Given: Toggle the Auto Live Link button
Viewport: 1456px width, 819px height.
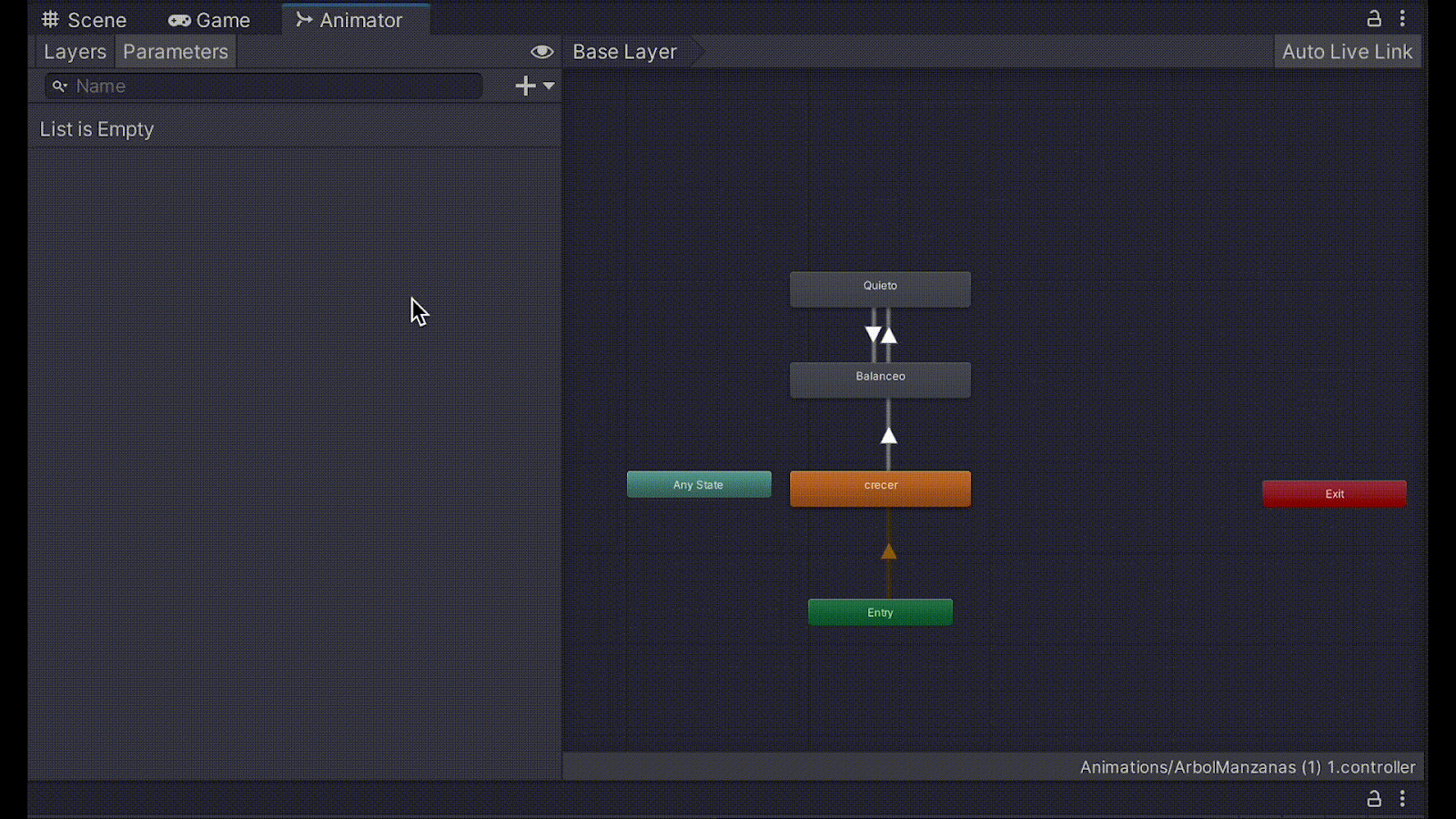Looking at the screenshot, I should click(1347, 52).
